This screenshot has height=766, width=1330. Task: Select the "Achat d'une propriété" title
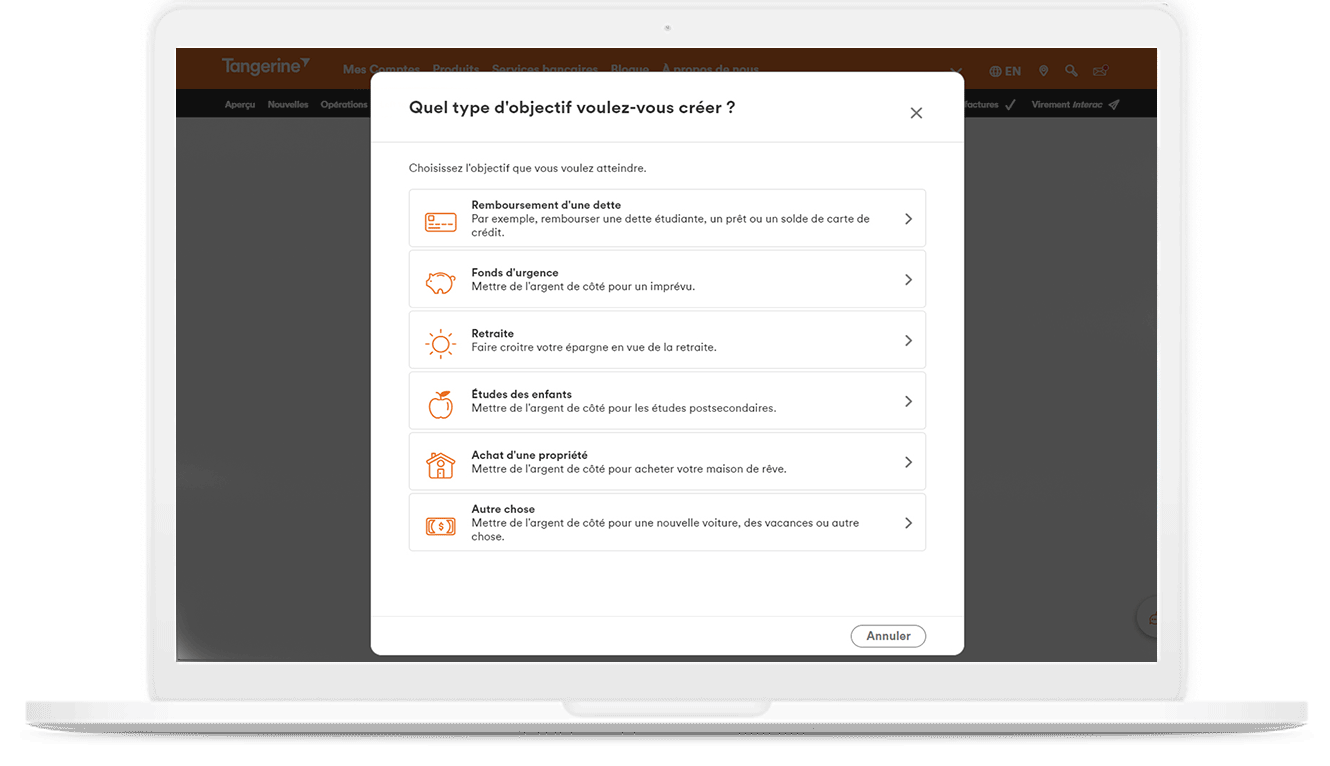[x=529, y=455]
